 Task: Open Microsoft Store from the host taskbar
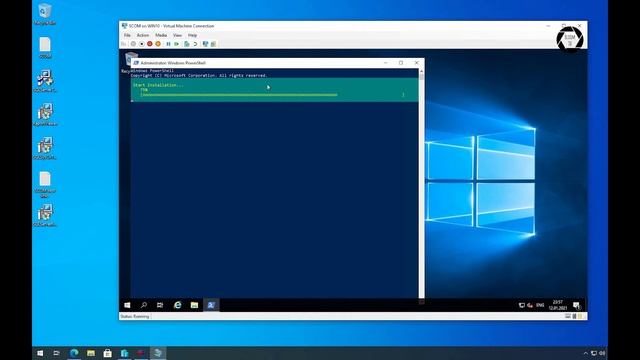107,353
